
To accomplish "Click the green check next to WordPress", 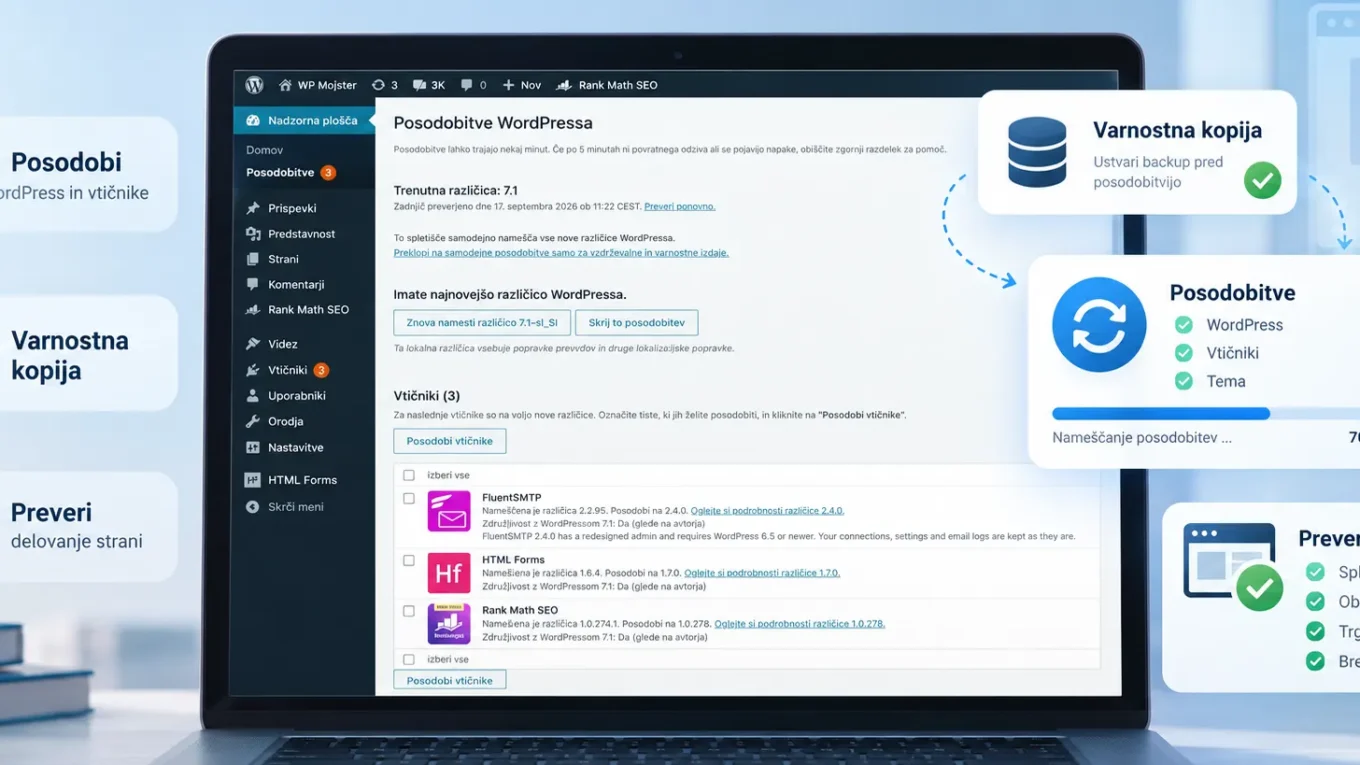I will tap(1184, 325).
